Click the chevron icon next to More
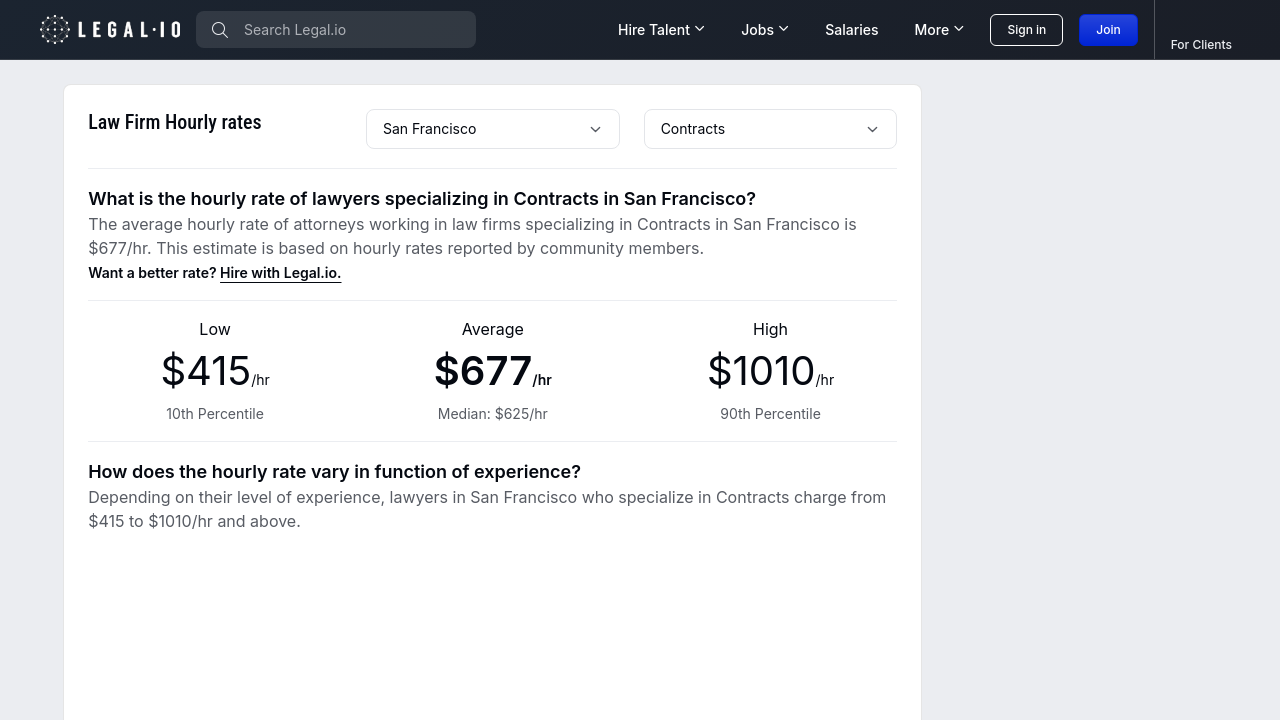Screen dimensions: 1280x720 [x=959, y=29]
